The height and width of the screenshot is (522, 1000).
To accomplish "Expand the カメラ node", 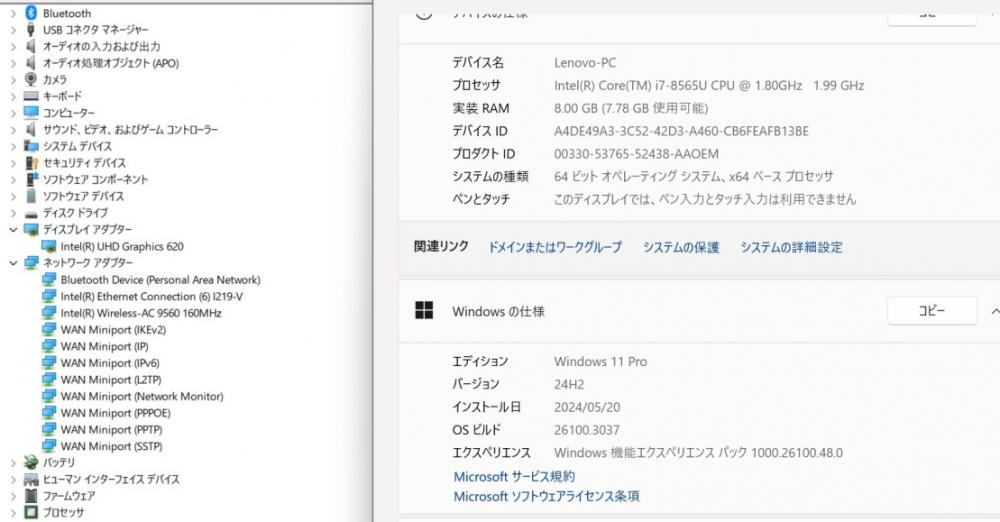I will [x=13, y=80].
